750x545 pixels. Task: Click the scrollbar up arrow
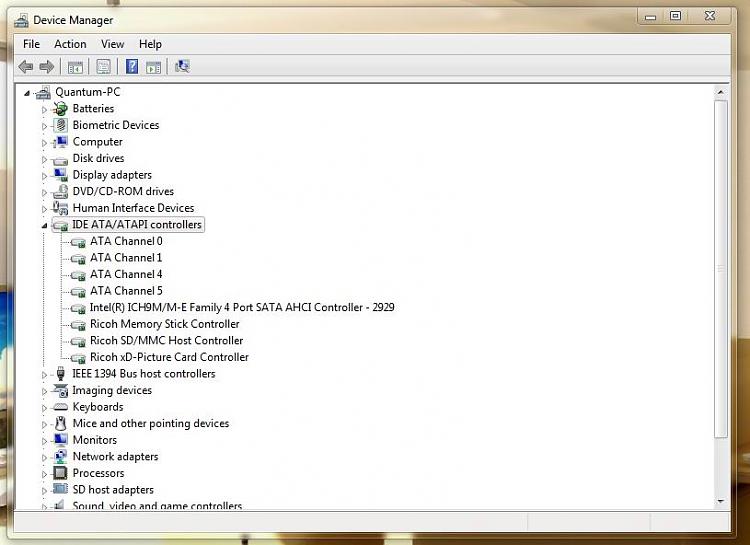721,92
